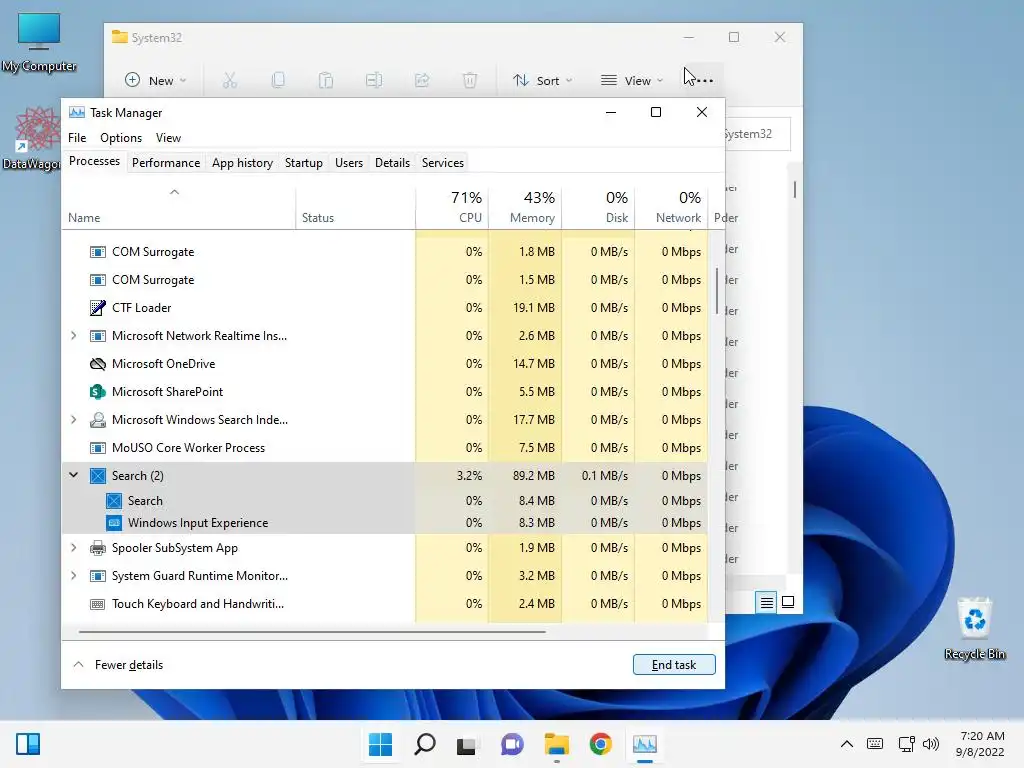The image size is (1024, 768).
Task: Select the Microsoft OneDrive cloud icon
Action: click(x=97, y=364)
